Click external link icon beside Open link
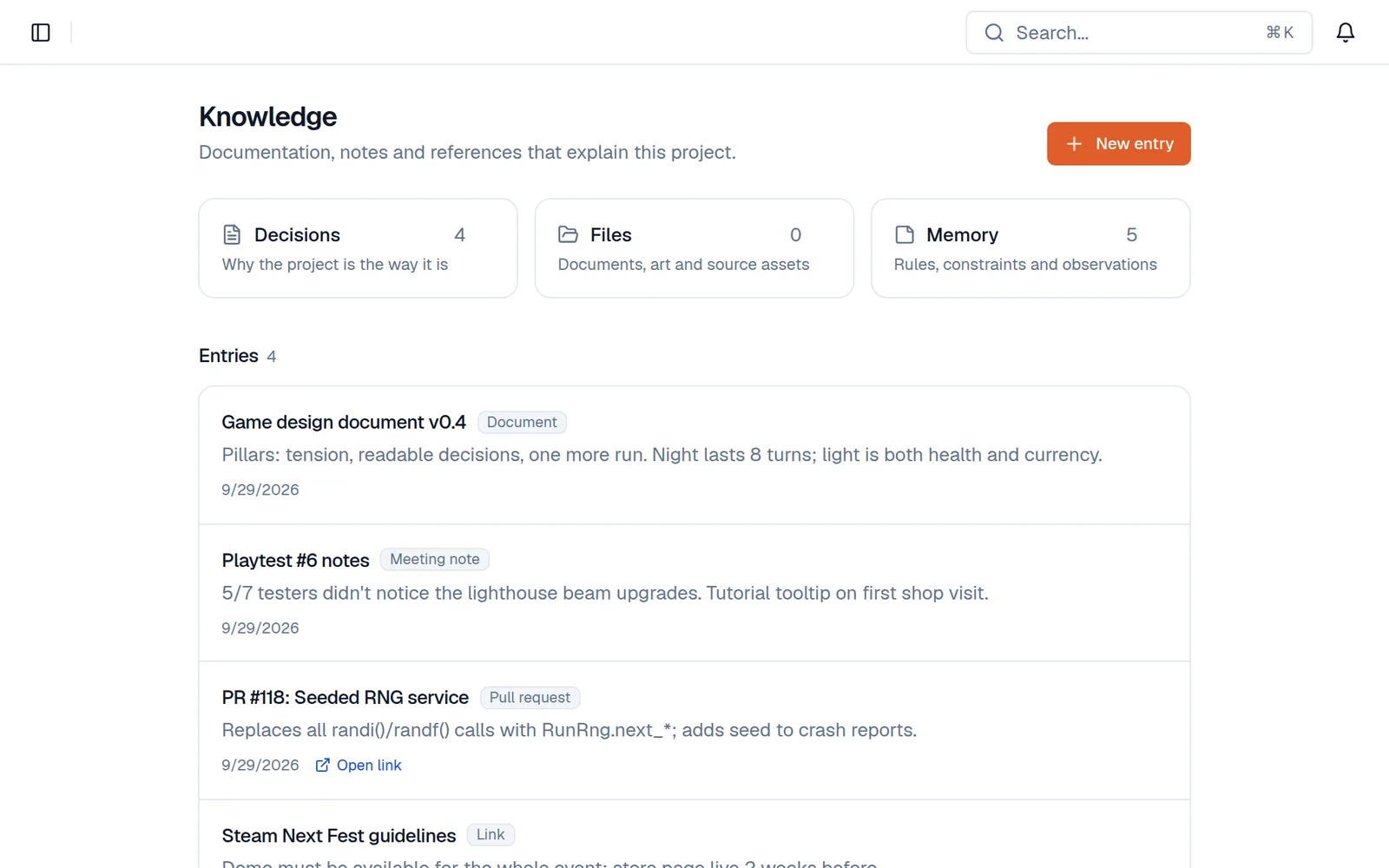 click(x=322, y=765)
